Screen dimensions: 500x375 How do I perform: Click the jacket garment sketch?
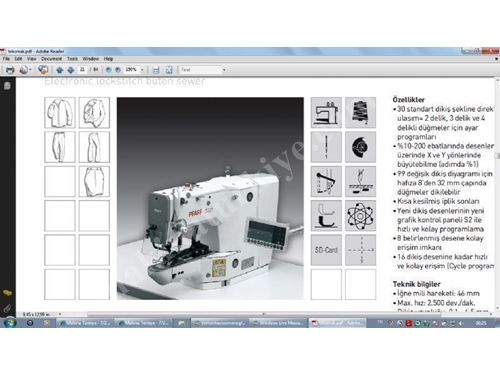94,113
